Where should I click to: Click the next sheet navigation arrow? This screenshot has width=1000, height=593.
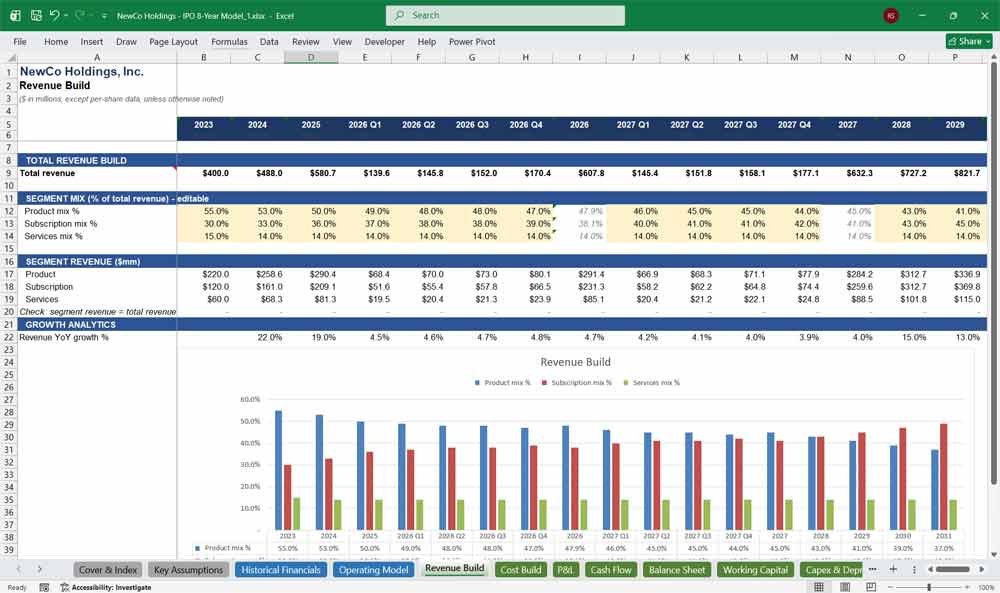40,569
